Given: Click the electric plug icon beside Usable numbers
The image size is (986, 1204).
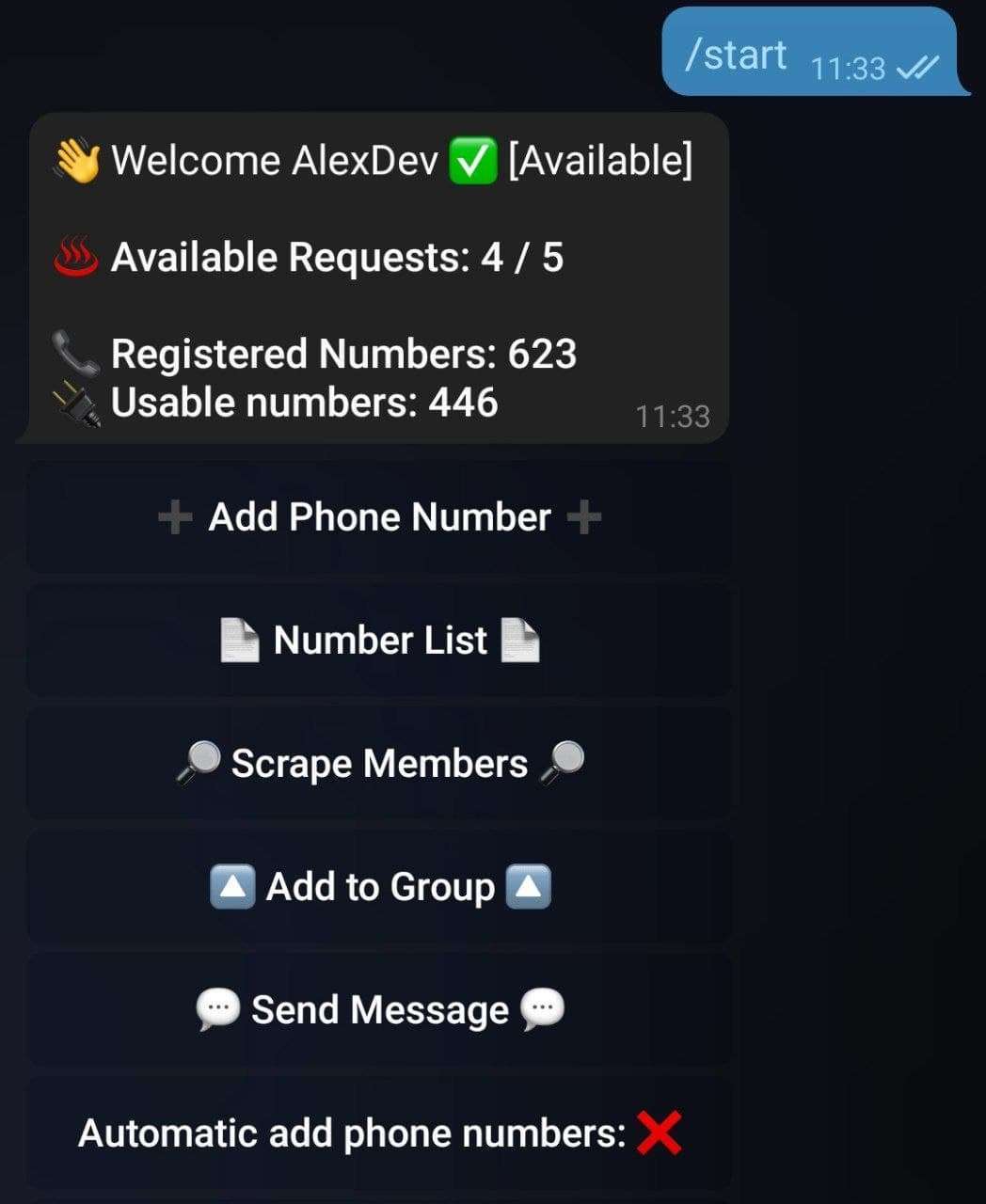Looking at the screenshot, I should pyautogui.click(x=76, y=404).
